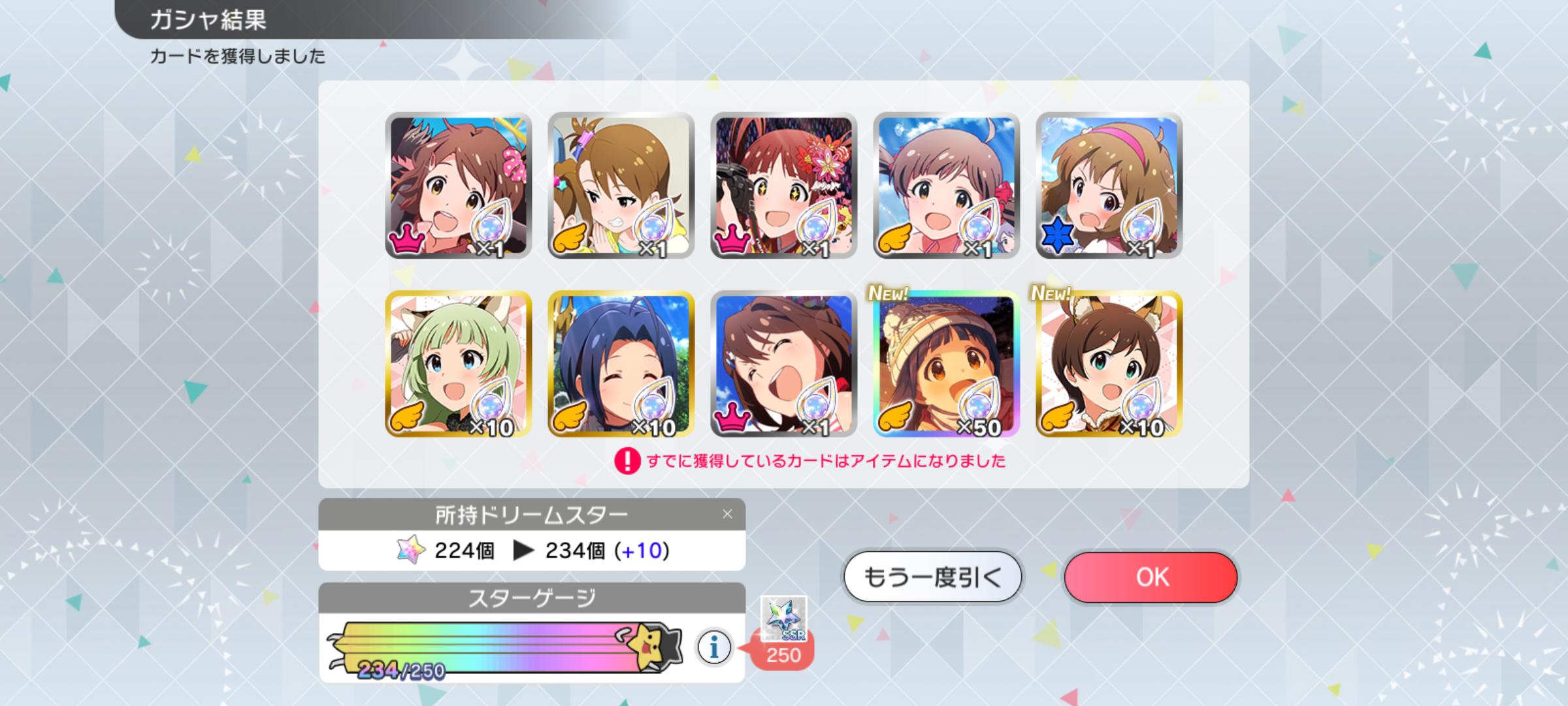This screenshot has width=1568, height=706.
Task: Click the OK button
Action: [1151, 577]
